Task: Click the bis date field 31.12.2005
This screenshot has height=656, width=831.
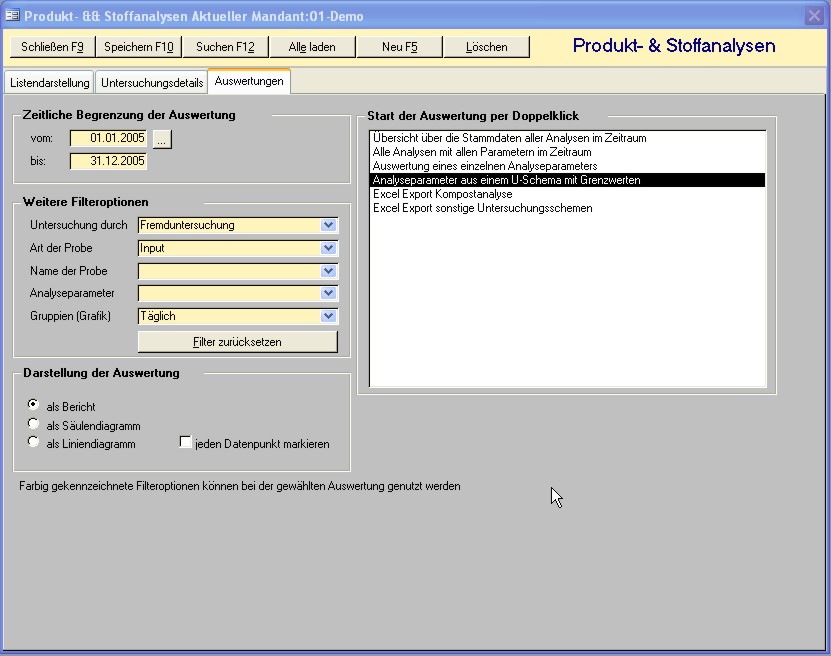Action: point(109,161)
